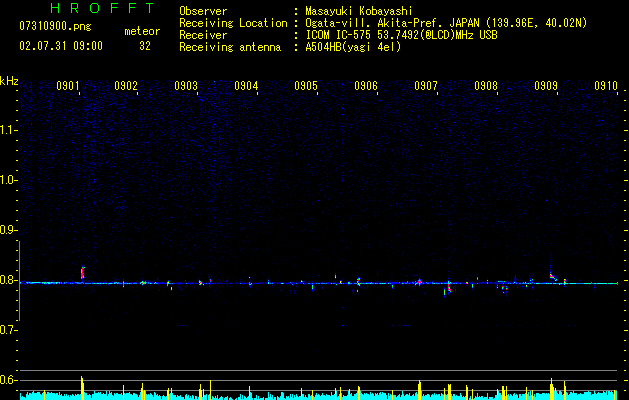
Task: Click the 0910 time marker
Action: (606, 86)
